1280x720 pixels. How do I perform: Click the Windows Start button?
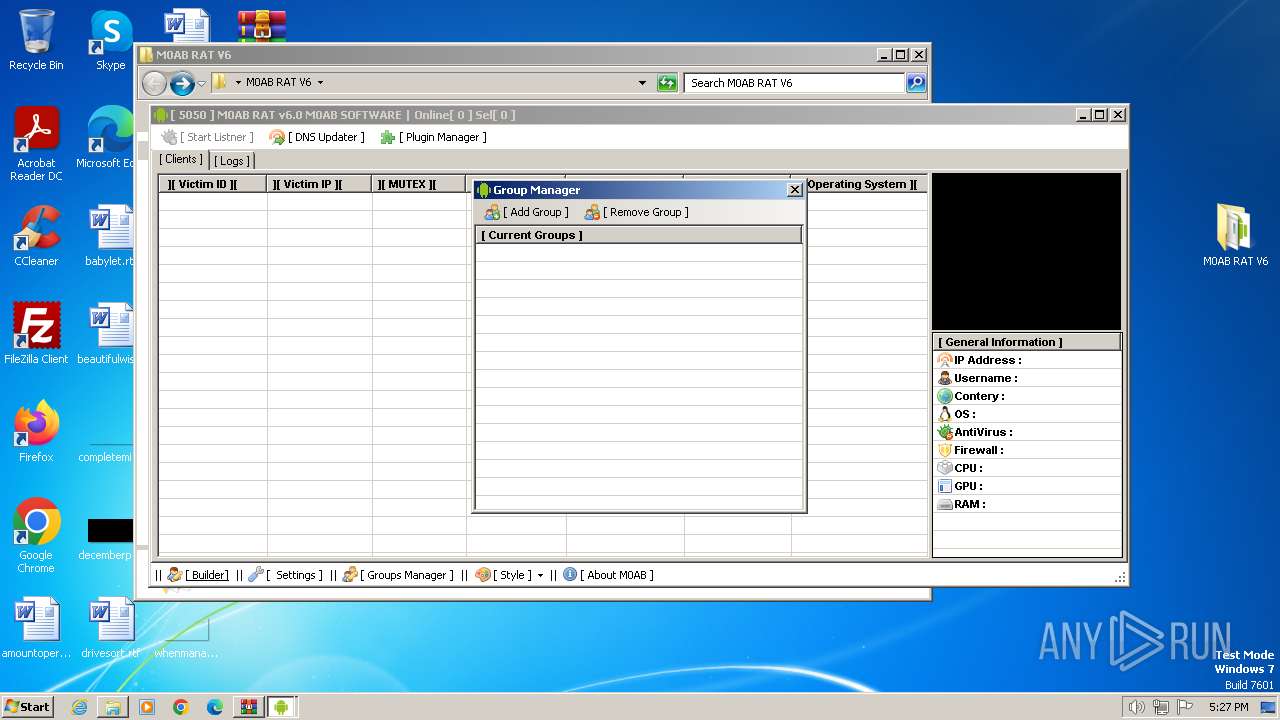tap(27, 706)
